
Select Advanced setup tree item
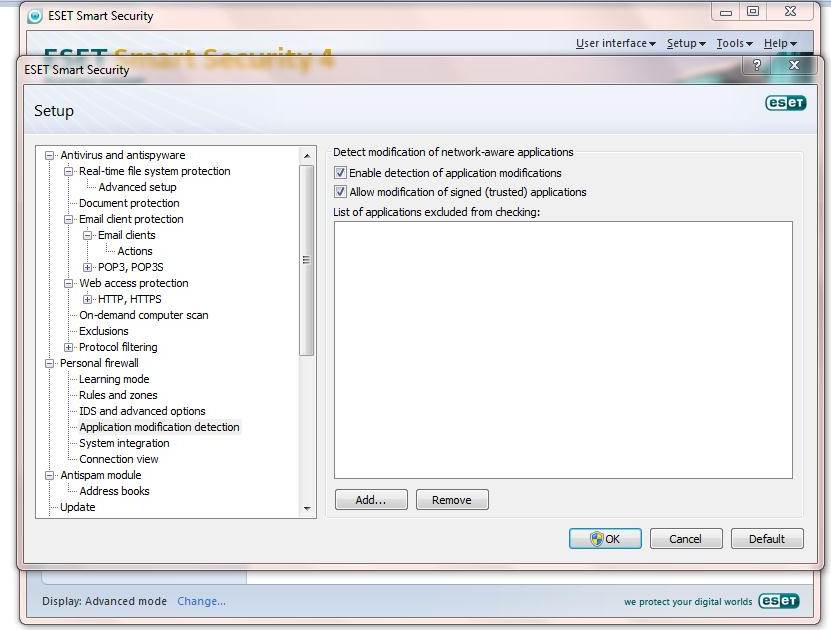click(137, 187)
